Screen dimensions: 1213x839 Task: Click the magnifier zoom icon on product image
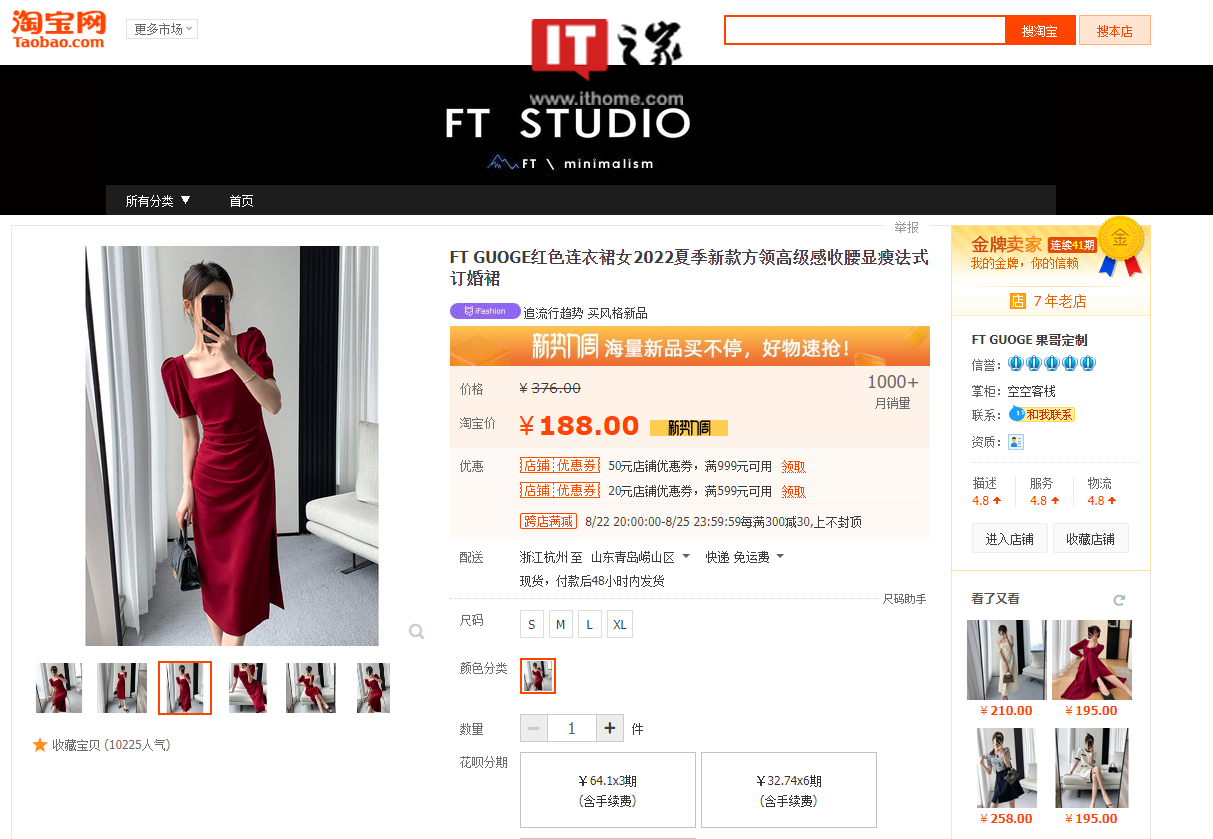[416, 631]
